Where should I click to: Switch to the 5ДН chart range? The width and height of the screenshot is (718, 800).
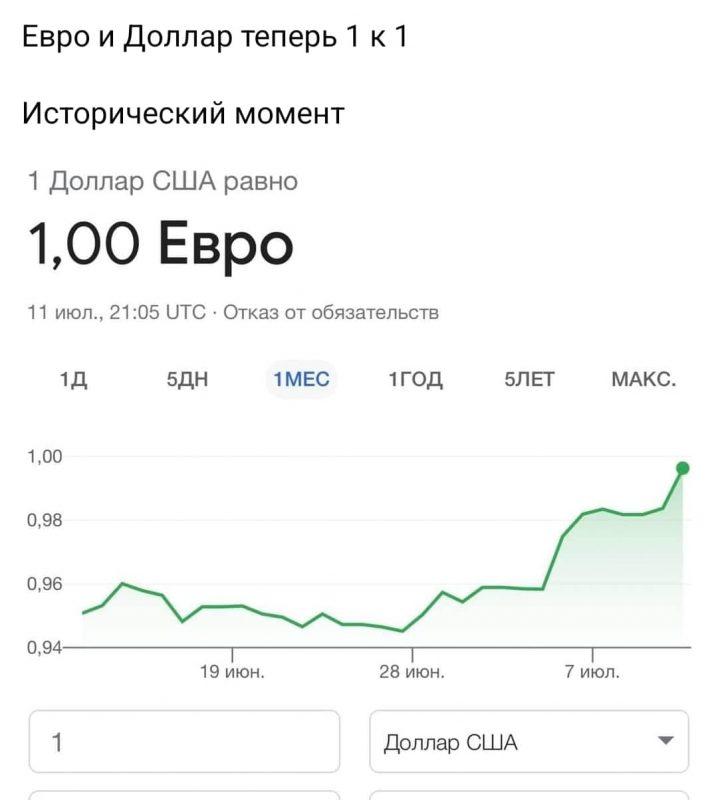point(187,380)
